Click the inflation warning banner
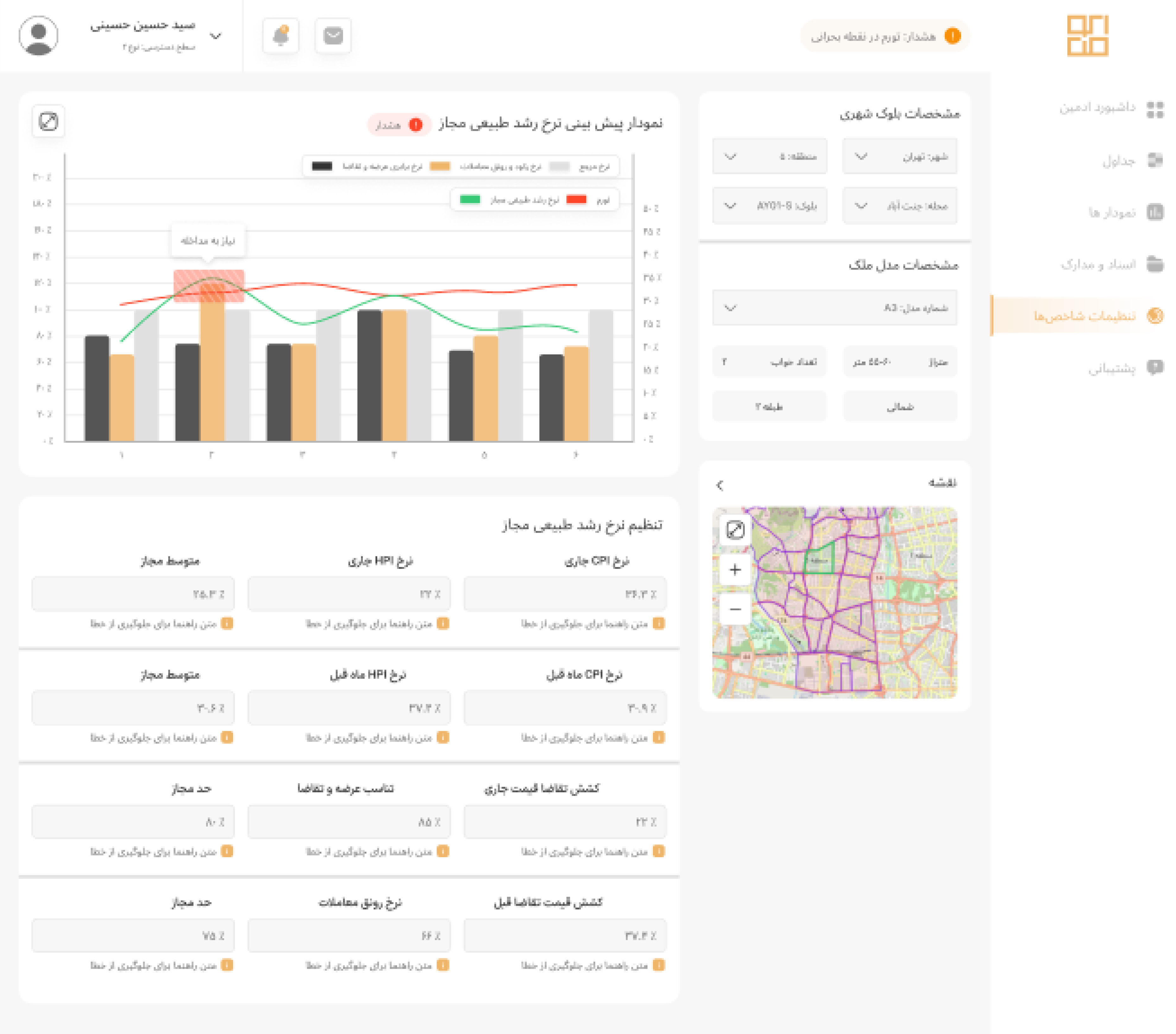This screenshot has height=1034, width=1176. [x=885, y=36]
